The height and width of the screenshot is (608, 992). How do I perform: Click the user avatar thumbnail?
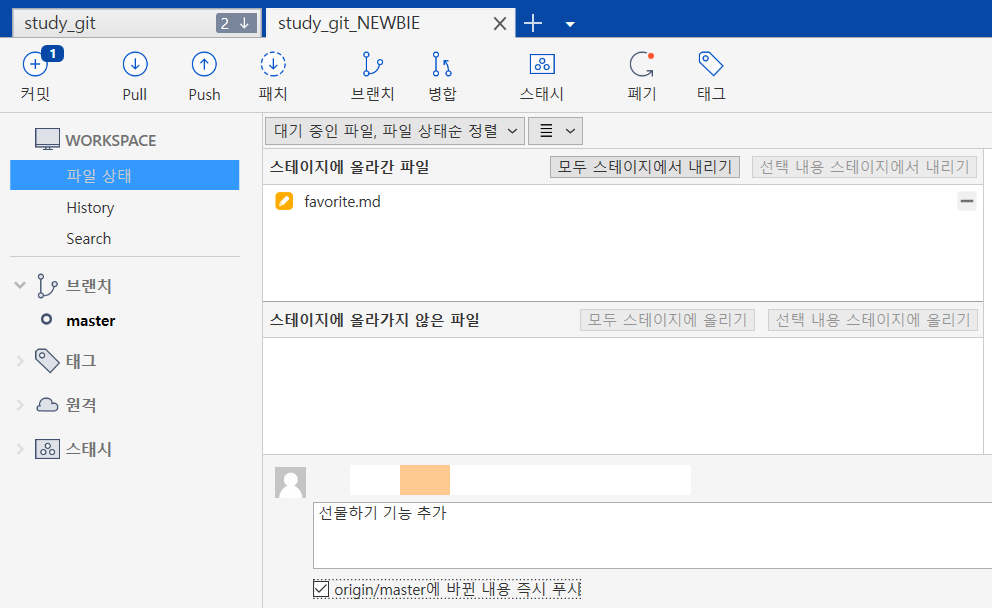[x=290, y=482]
